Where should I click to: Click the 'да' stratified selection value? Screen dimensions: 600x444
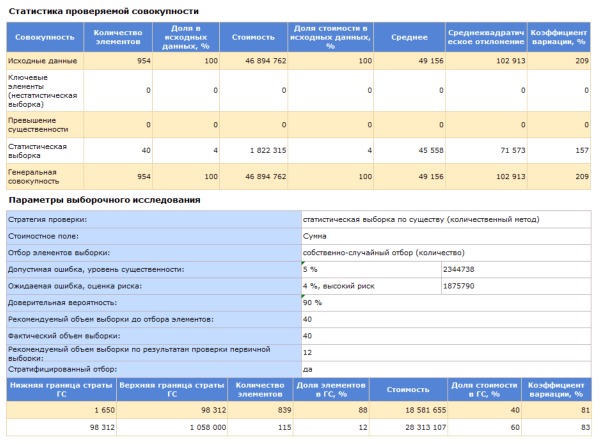[446, 369]
